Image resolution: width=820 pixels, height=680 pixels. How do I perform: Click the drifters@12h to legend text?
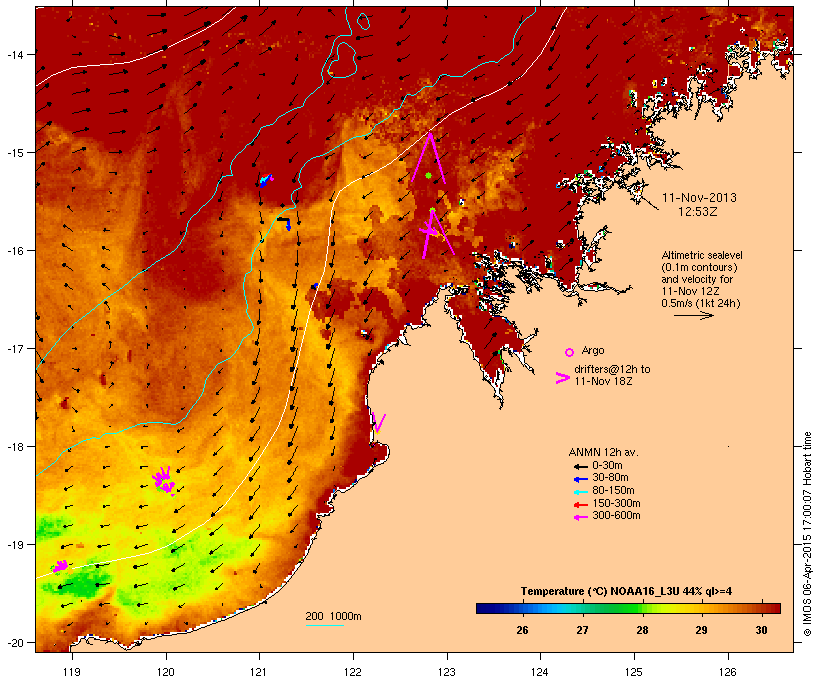pyautogui.click(x=612, y=369)
